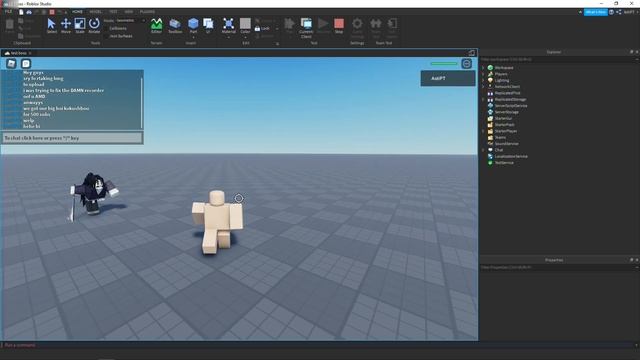
Task: Open the FILE menu
Action: tap(8, 12)
